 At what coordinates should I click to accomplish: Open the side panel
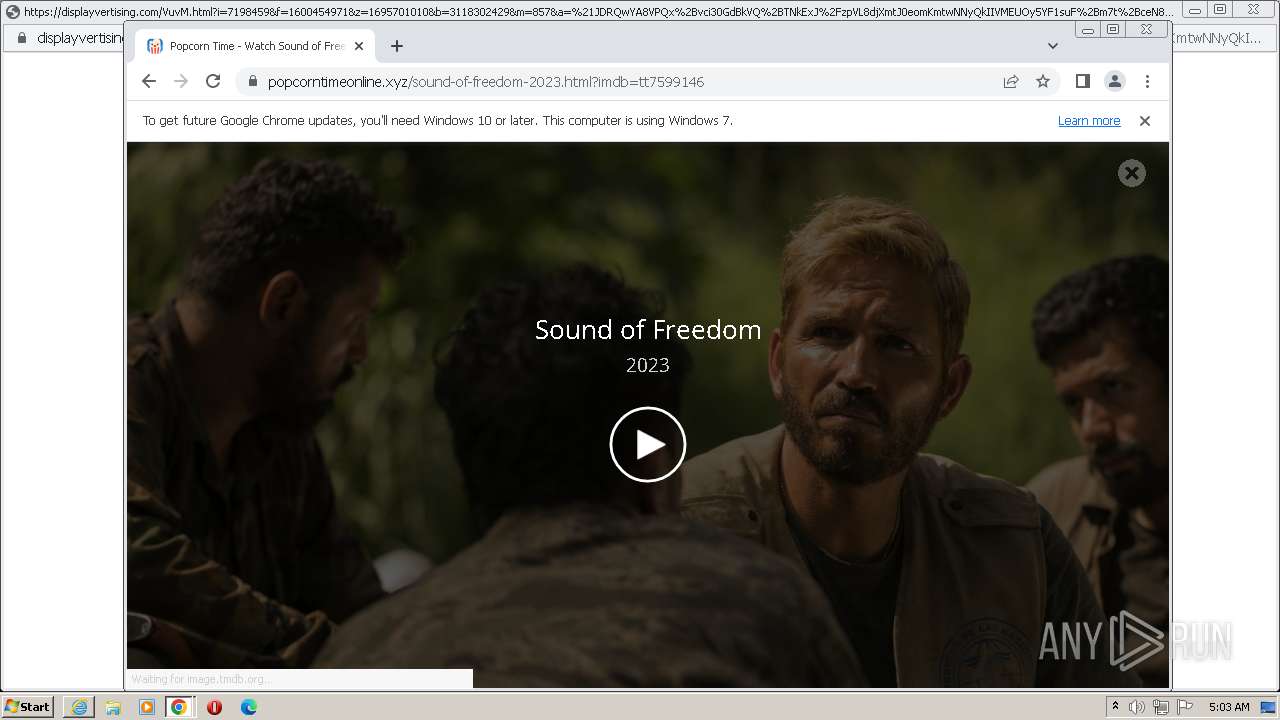click(1082, 81)
